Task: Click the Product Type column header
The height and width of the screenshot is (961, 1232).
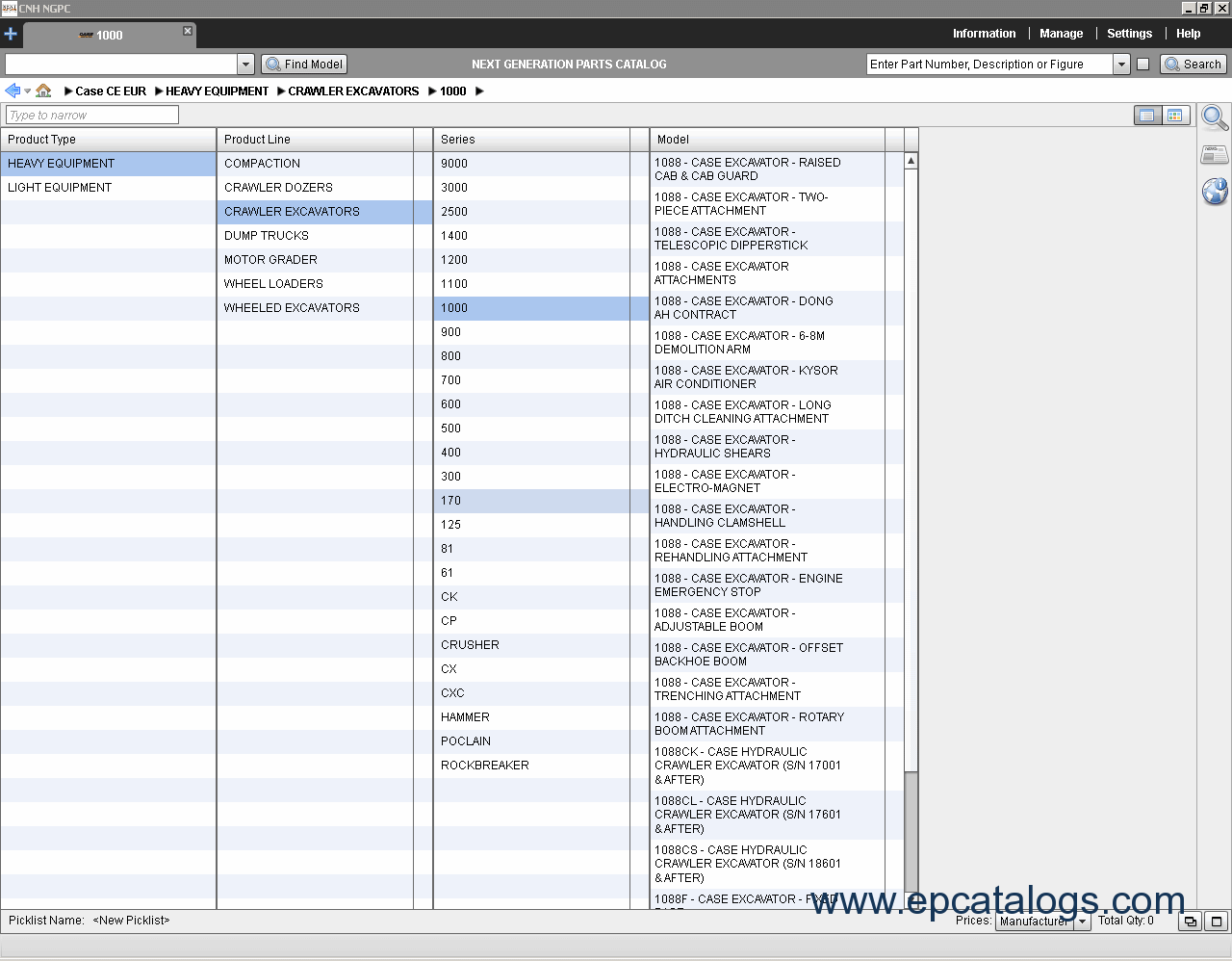Action: tap(108, 140)
